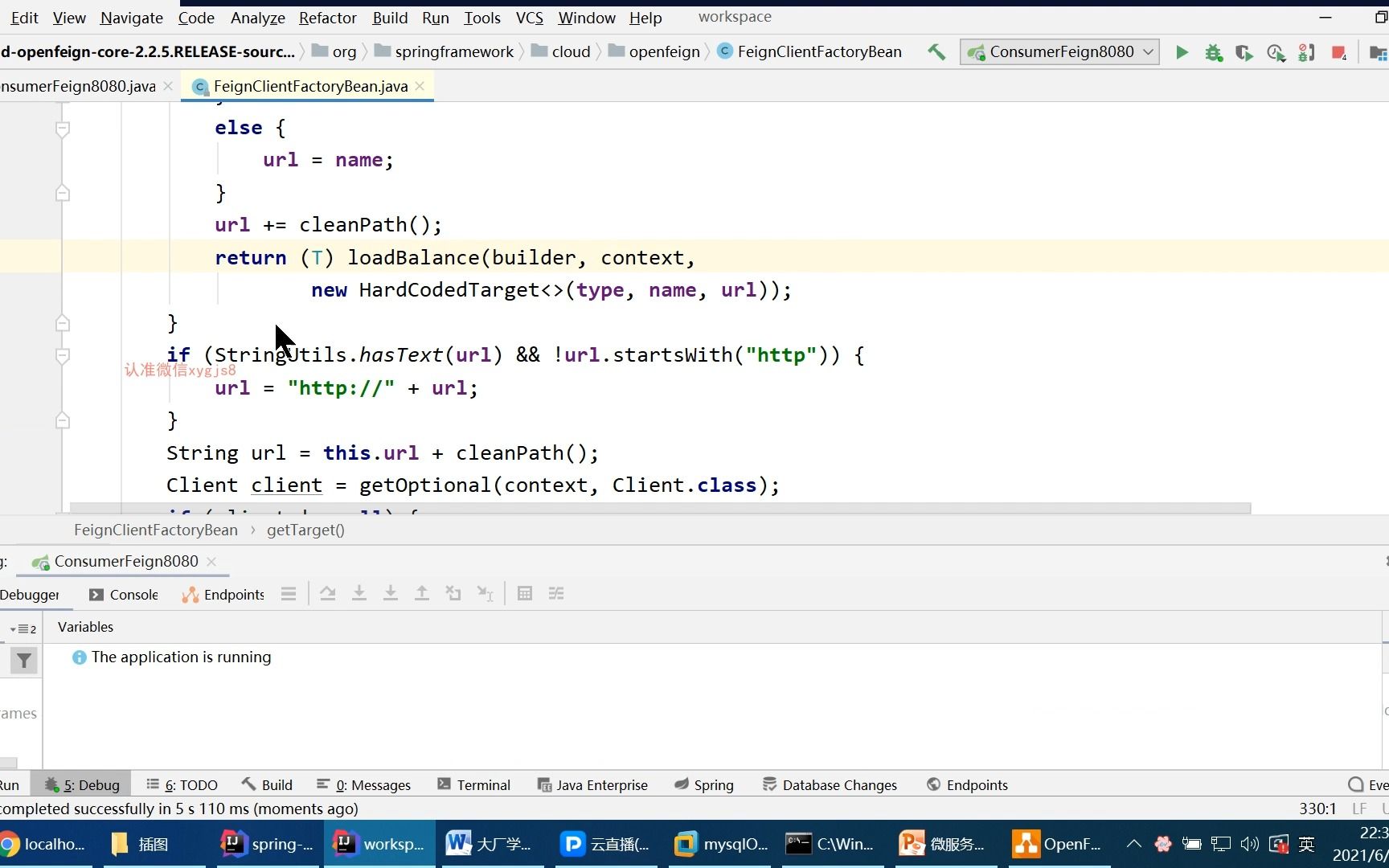Open the Project Structure icon
The image size is (1389, 868).
(x=1378, y=53)
